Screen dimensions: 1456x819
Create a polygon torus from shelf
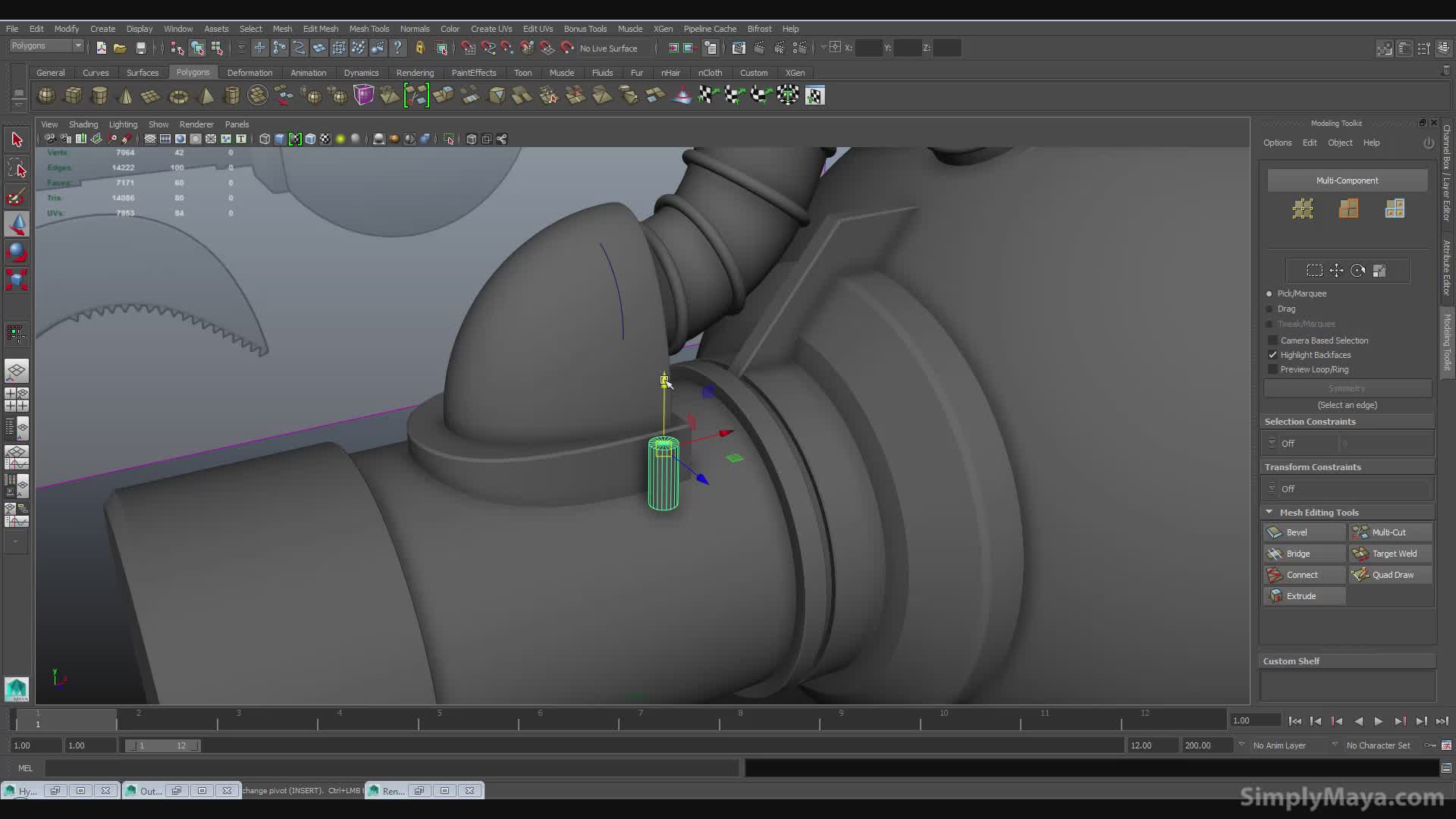coord(178,96)
